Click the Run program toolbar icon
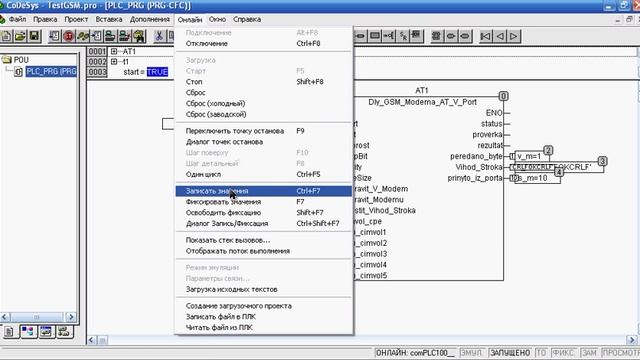 [x=54, y=36]
